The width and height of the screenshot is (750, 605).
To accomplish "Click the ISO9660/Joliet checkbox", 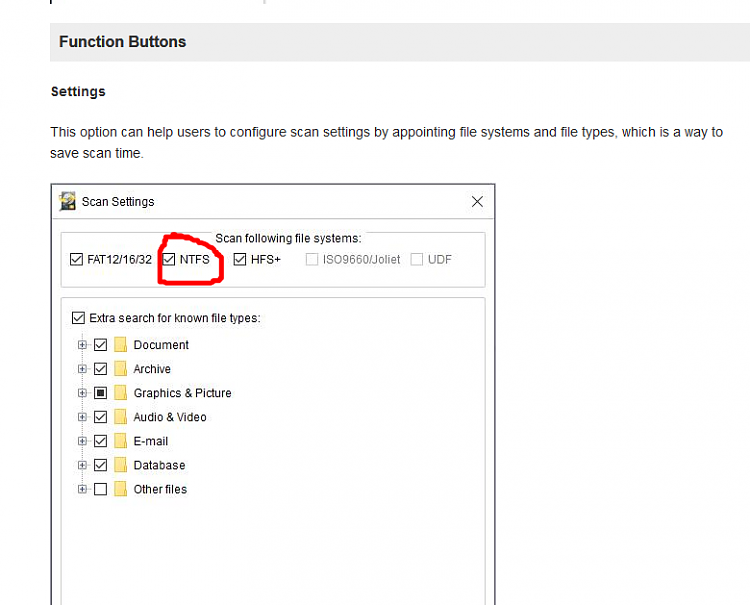I will coord(312,260).
